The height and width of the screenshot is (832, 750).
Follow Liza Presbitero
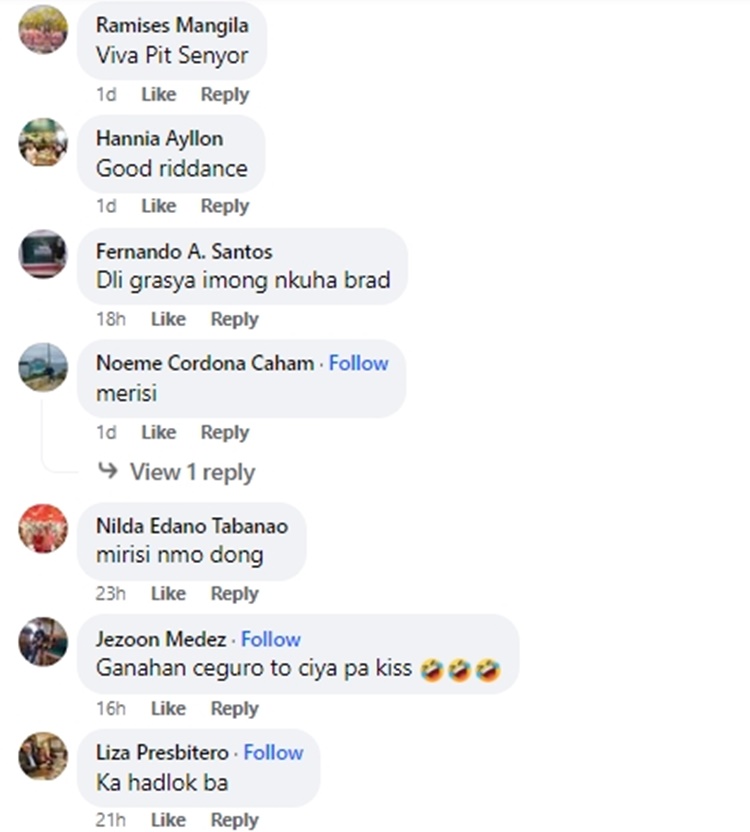tap(273, 752)
